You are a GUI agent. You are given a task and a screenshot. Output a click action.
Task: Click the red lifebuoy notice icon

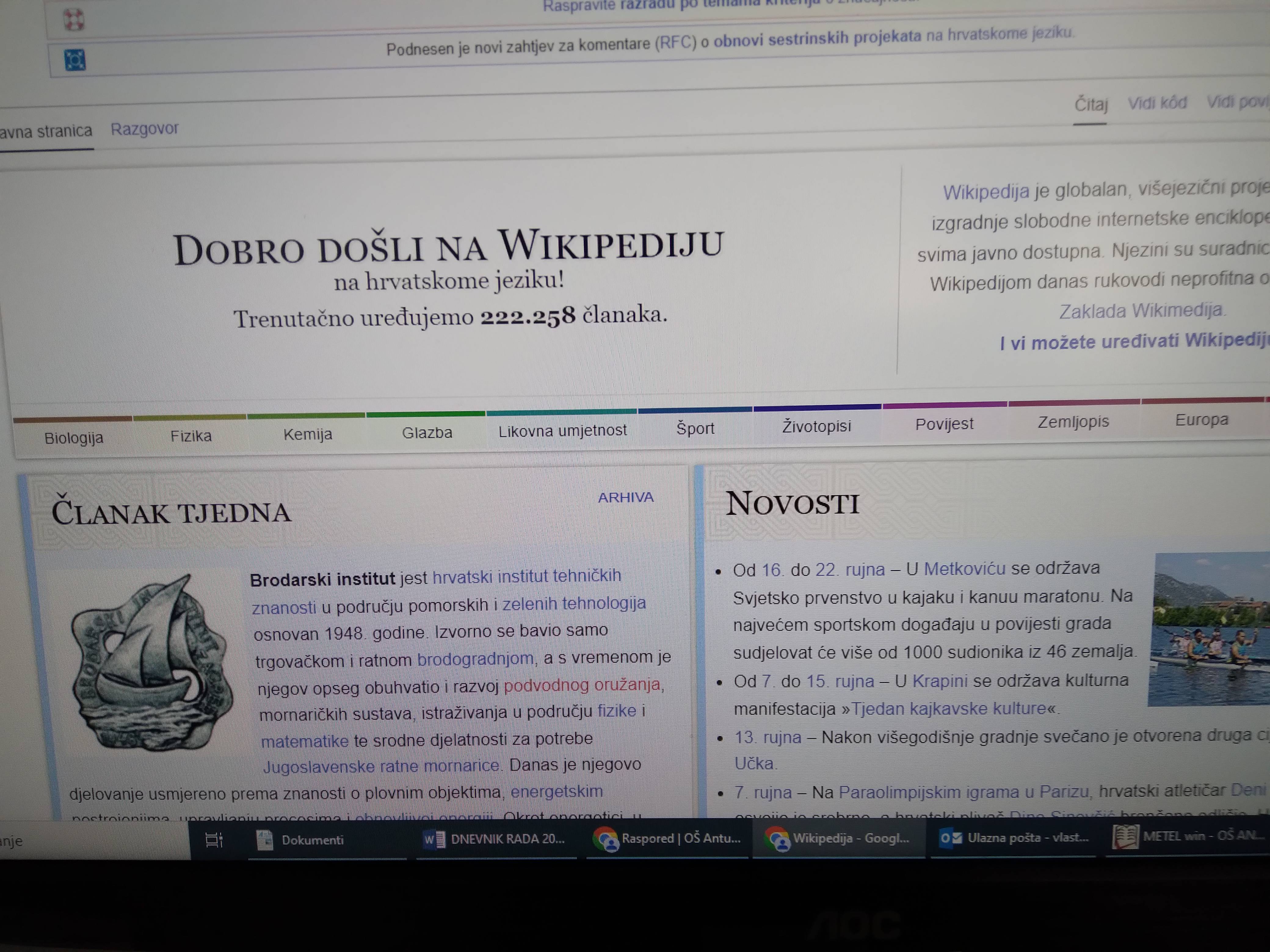pyautogui.click(x=74, y=20)
